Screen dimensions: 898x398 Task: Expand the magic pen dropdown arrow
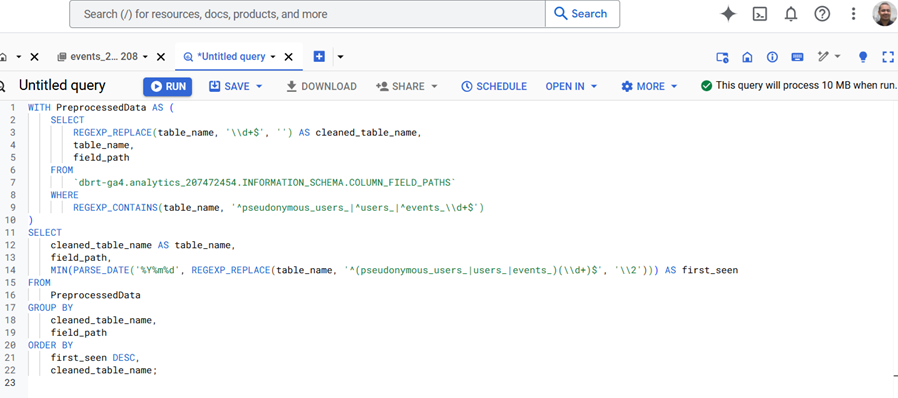point(838,56)
